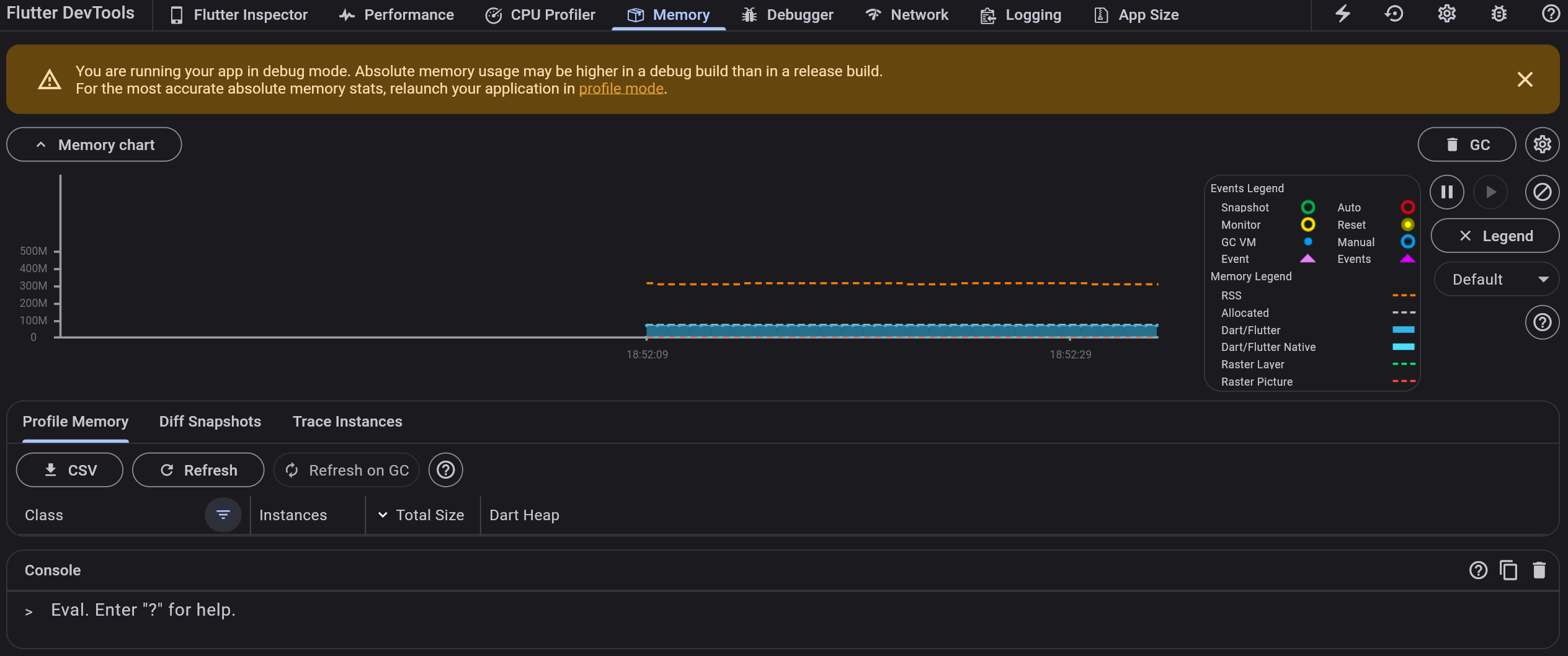Pause the memory chart

coord(1447,192)
